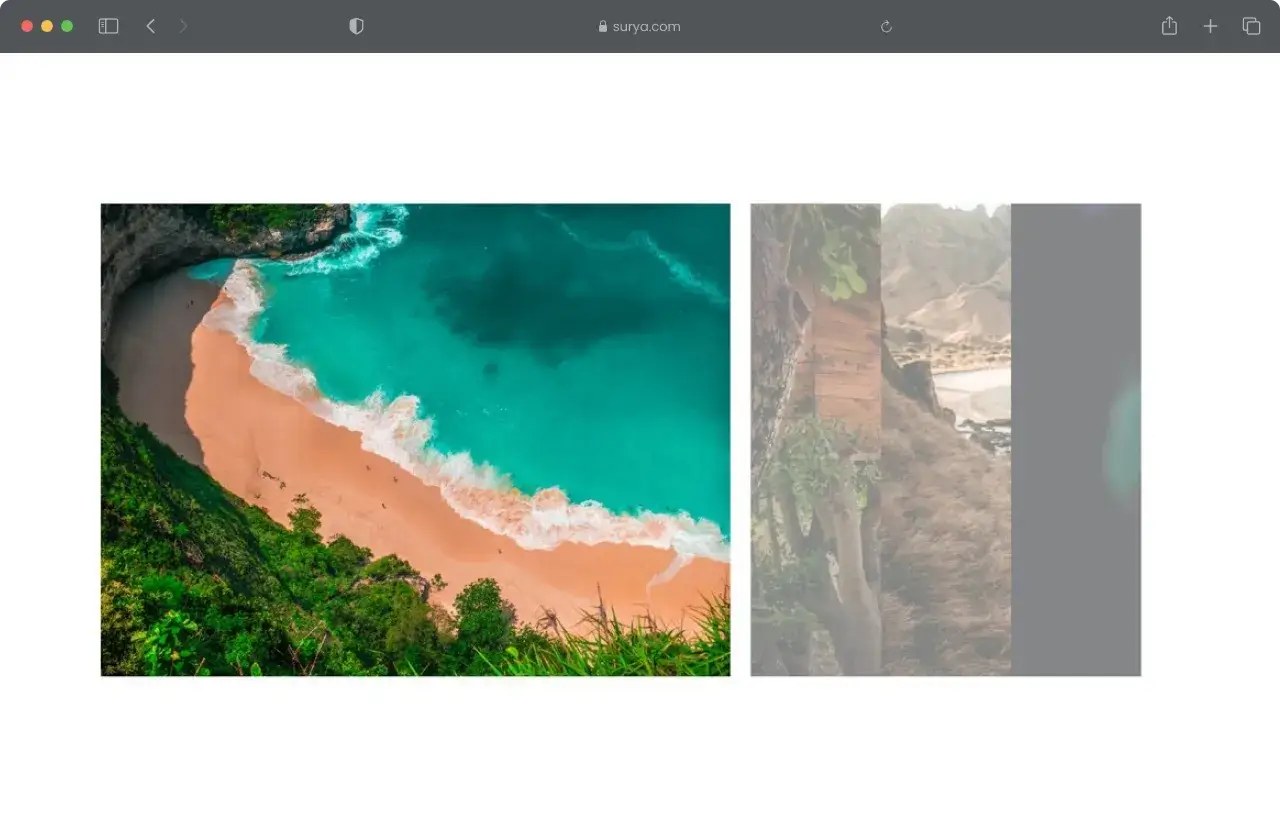Screen dimensions: 1280x832
Task: Close the browser window with red button
Action: tap(27, 26)
